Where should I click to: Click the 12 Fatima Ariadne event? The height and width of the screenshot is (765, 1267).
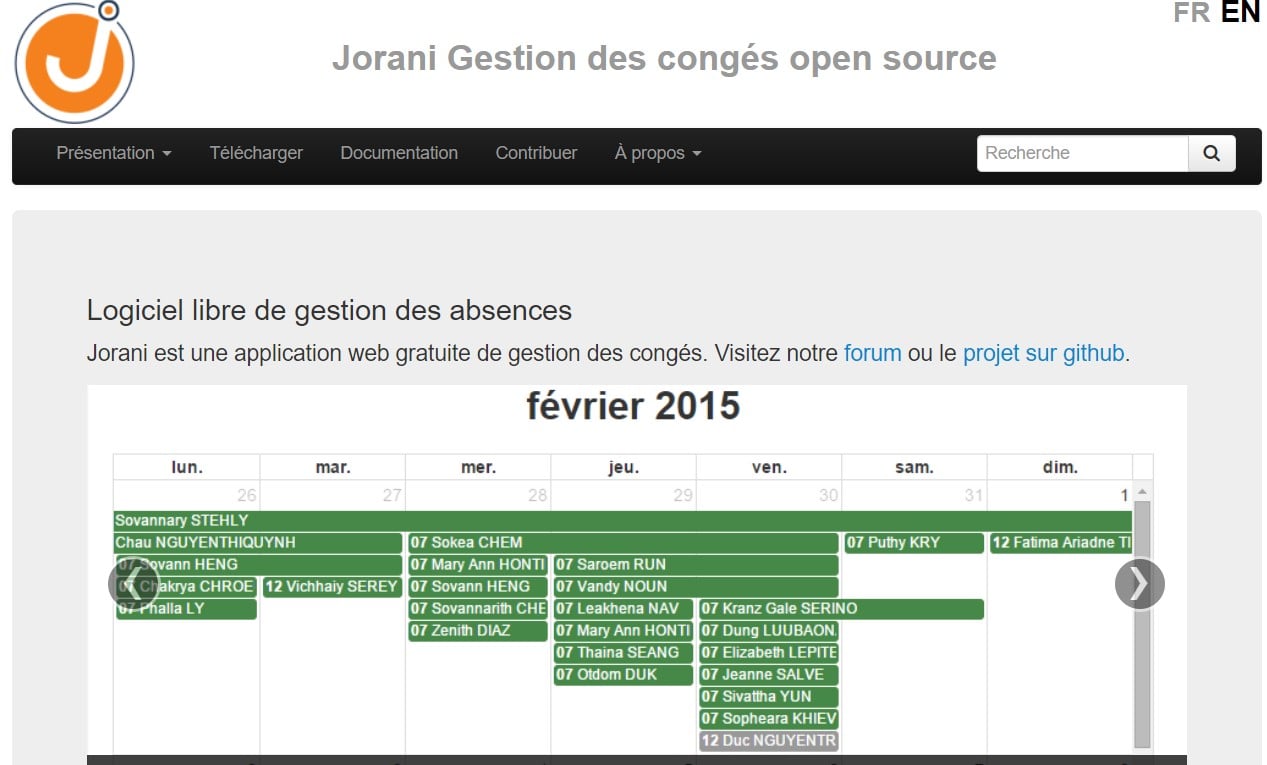(1061, 543)
